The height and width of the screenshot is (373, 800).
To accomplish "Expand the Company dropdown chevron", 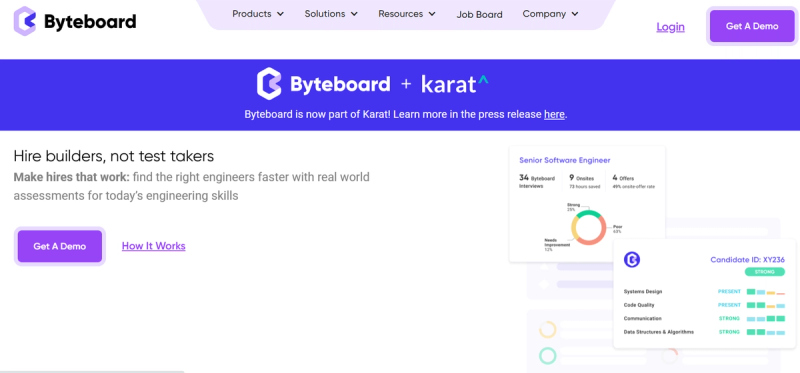I will tap(575, 14).
